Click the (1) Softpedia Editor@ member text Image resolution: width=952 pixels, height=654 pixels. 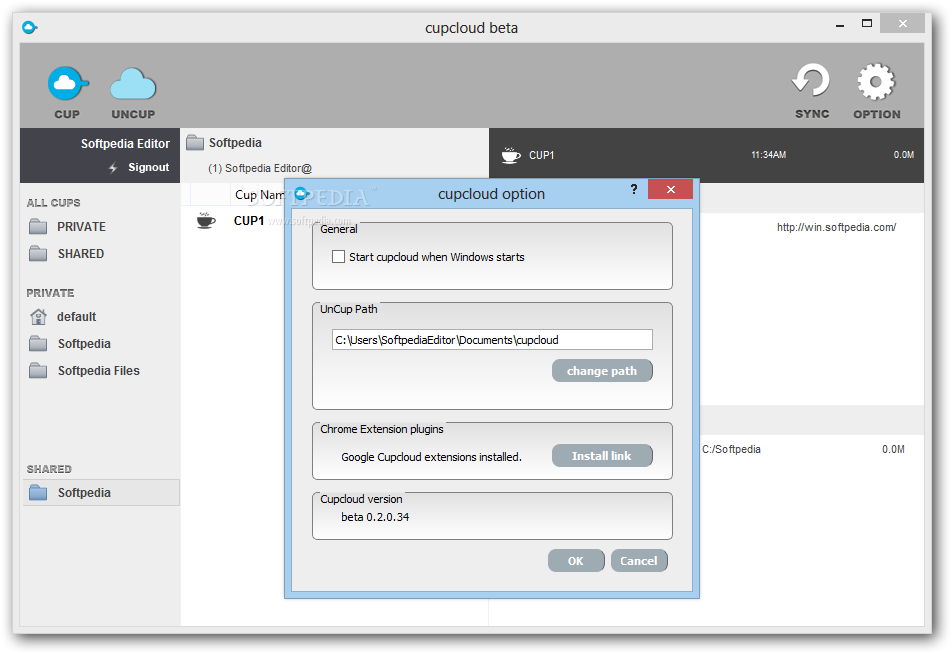(x=260, y=168)
